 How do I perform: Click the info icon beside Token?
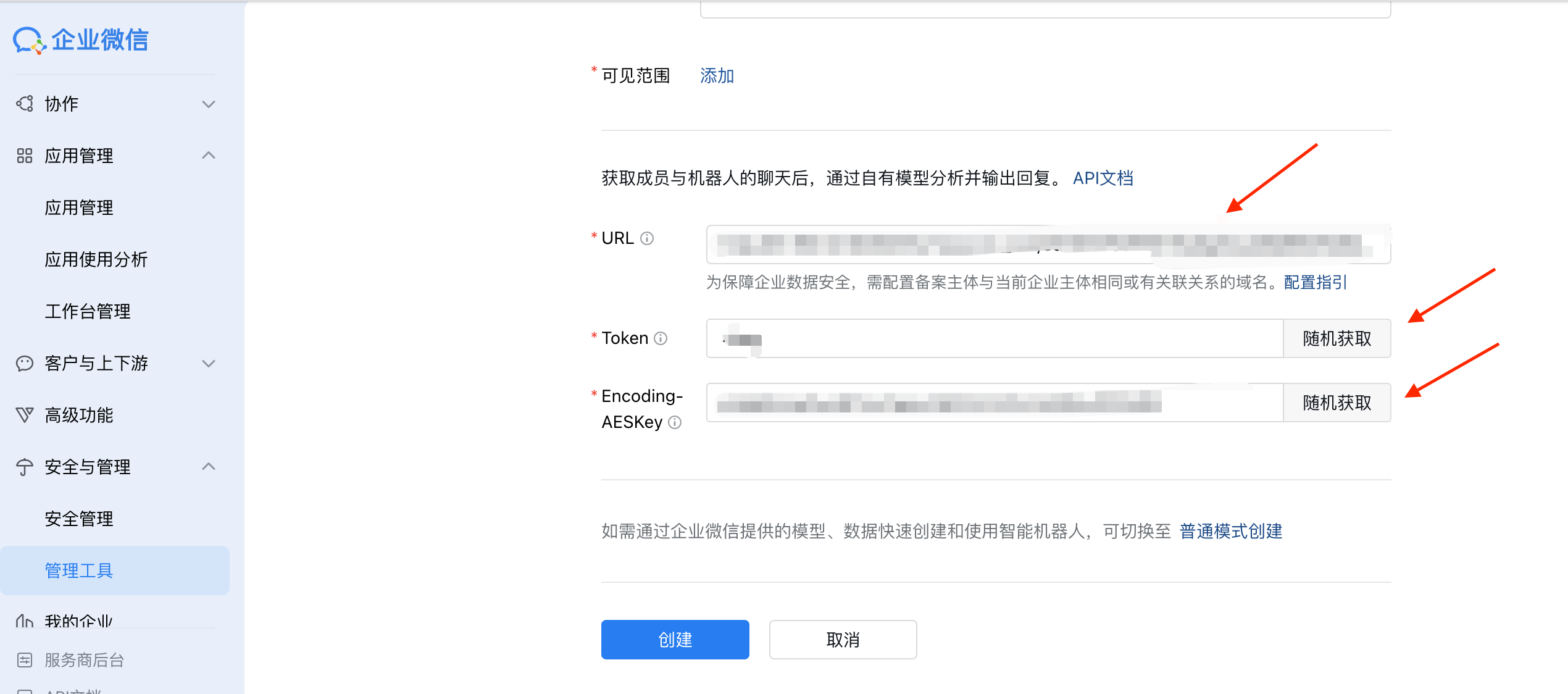point(662,338)
